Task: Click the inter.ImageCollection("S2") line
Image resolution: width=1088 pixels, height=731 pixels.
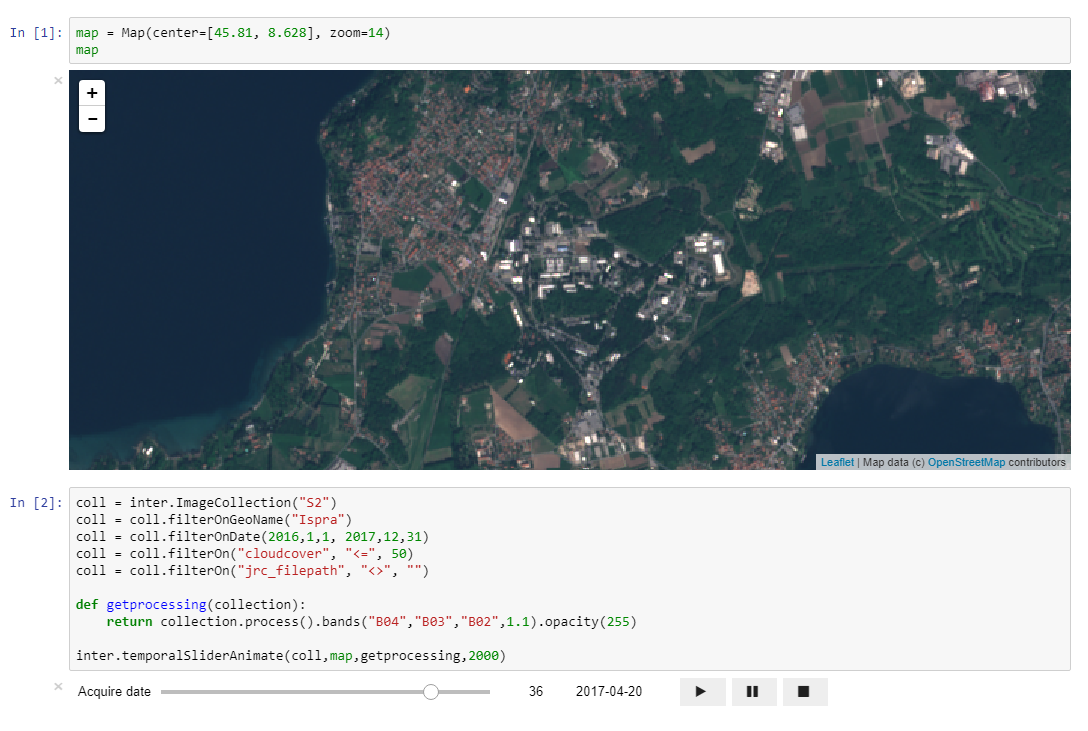Action: coord(206,502)
